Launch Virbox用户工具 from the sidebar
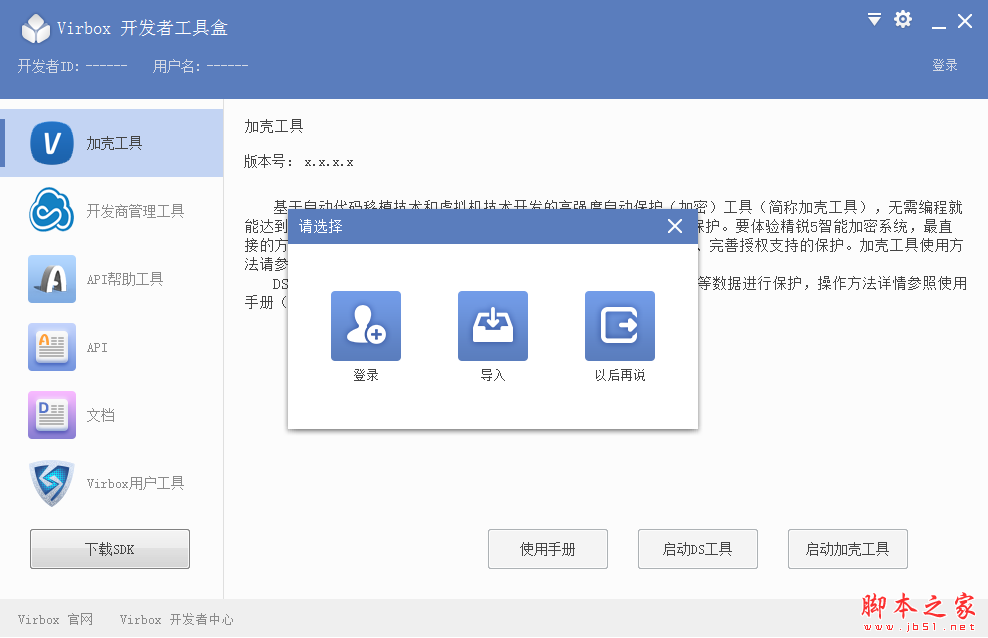988x638 pixels. pos(110,483)
